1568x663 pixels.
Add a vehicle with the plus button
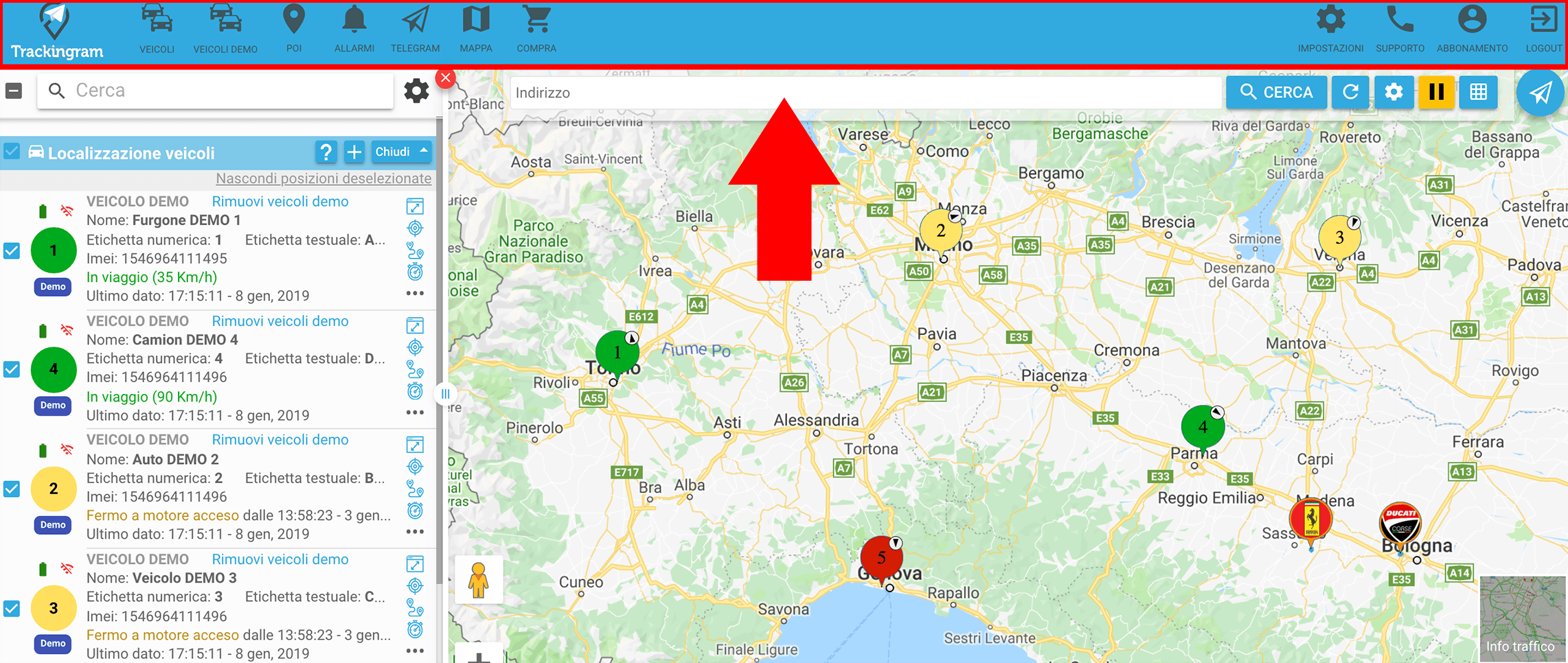click(x=354, y=152)
